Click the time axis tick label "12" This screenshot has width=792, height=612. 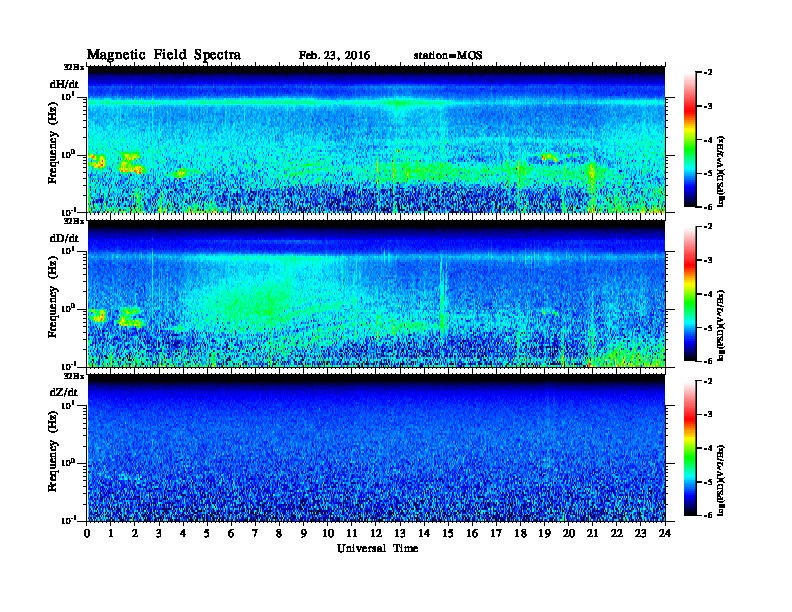click(376, 534)
